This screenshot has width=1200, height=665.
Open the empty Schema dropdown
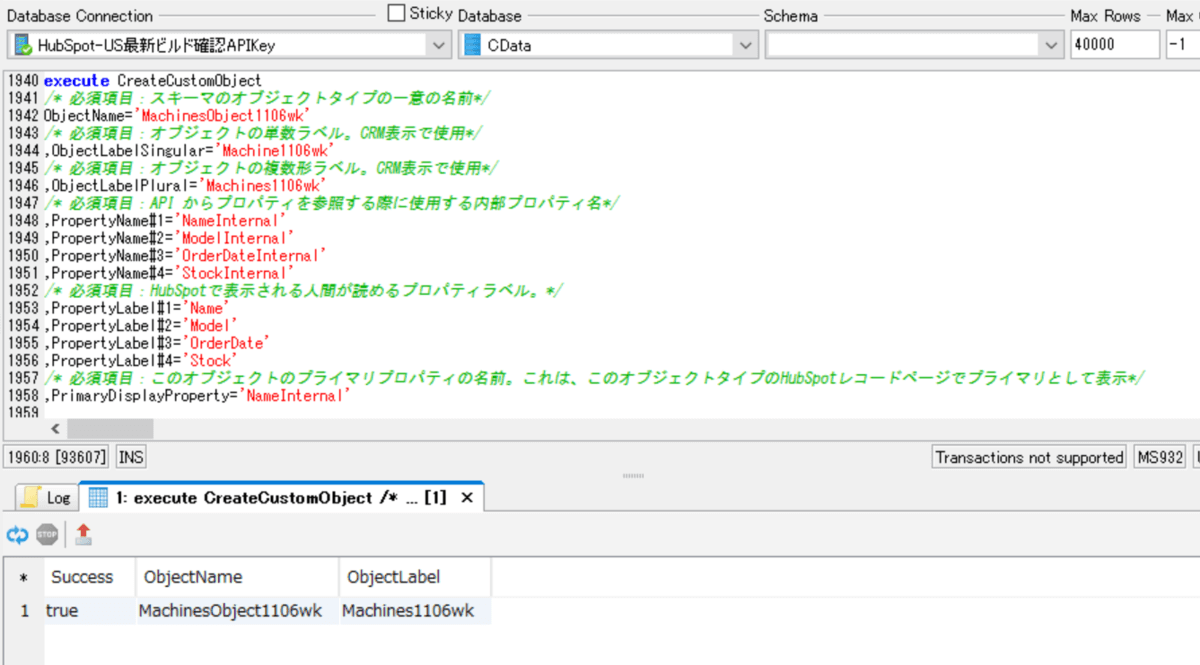[1051, 45]
